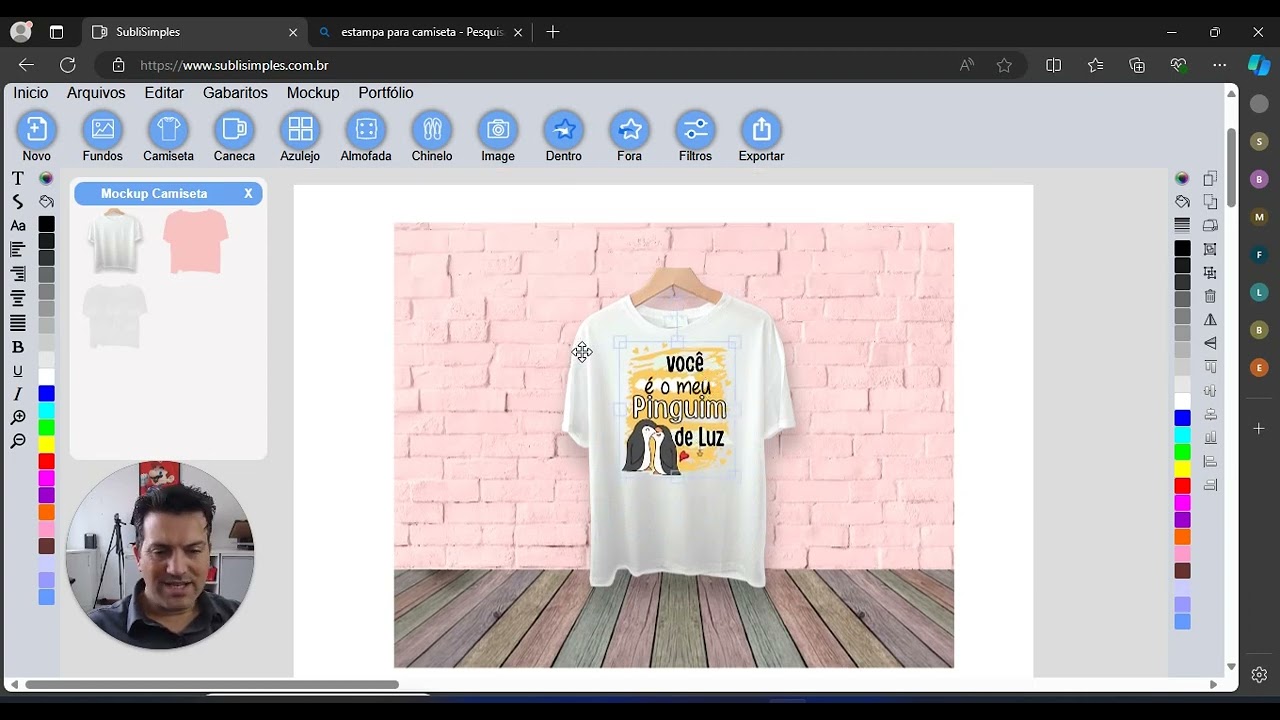Select the Text tool (T)
1280x720 pixels.
point(17,178)
